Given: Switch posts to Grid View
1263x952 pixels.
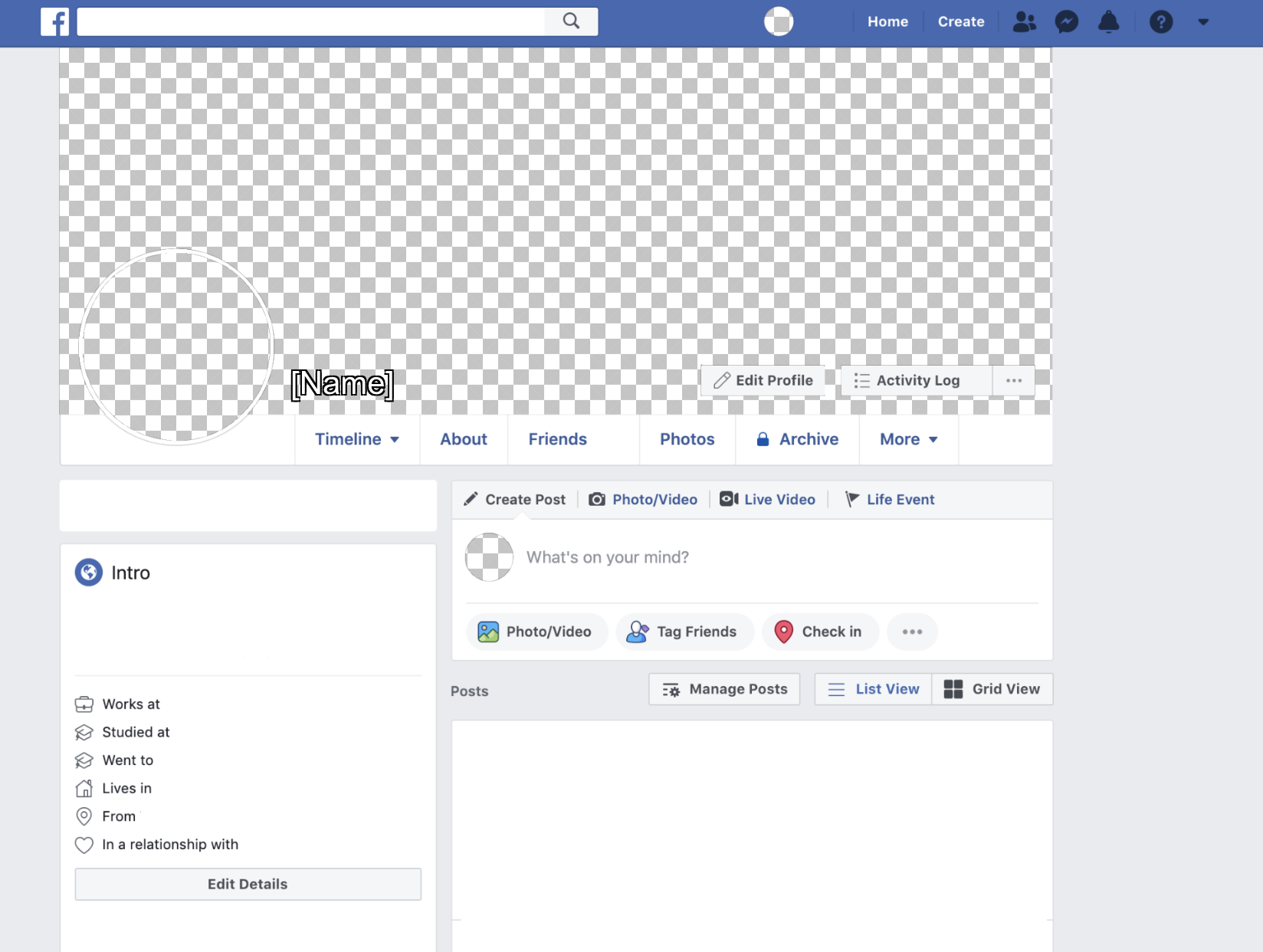Looking at the screenshot, I should click(992, 689).
